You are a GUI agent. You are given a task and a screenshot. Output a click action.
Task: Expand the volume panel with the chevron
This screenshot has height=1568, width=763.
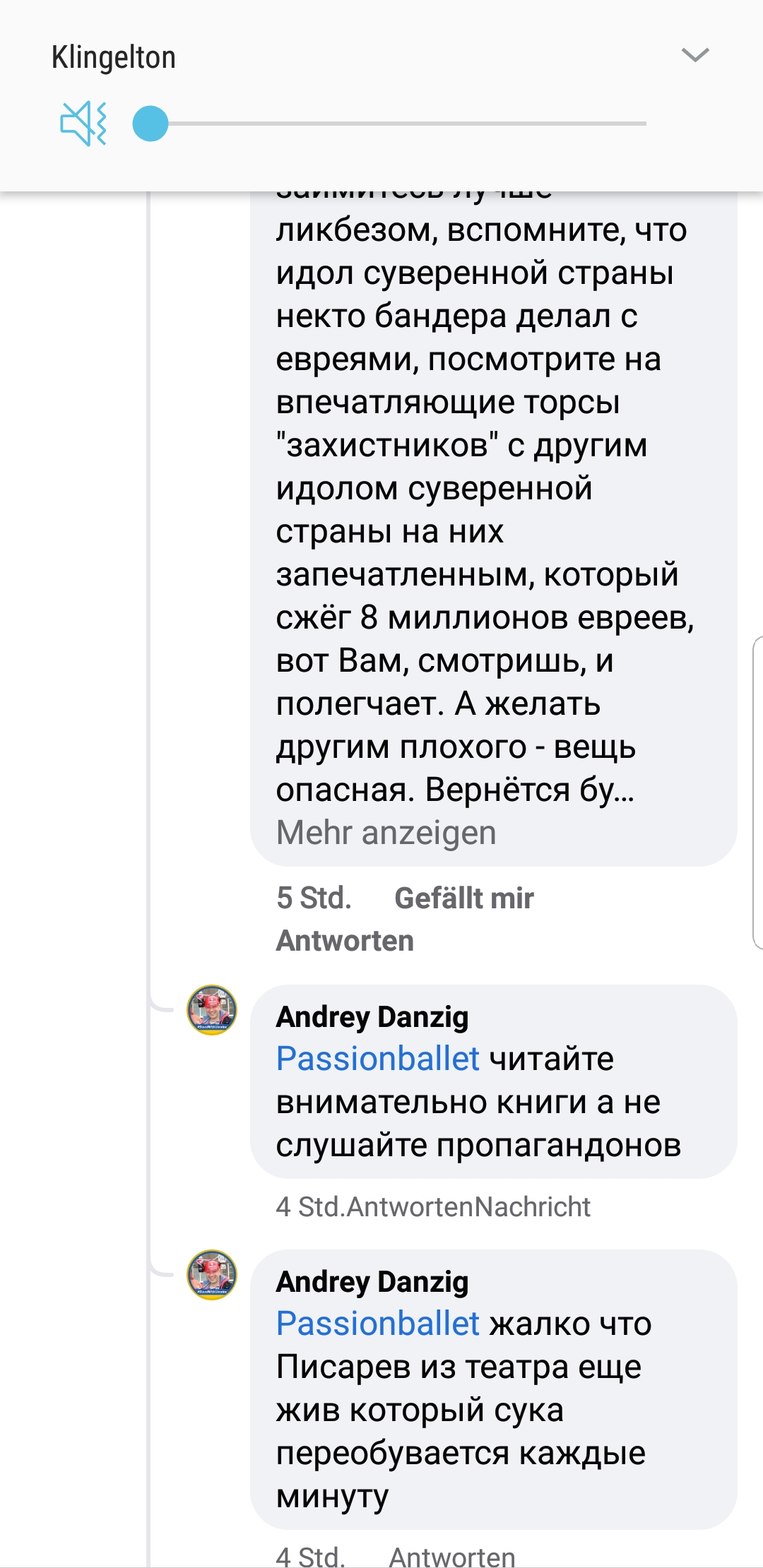pos(695,55)
